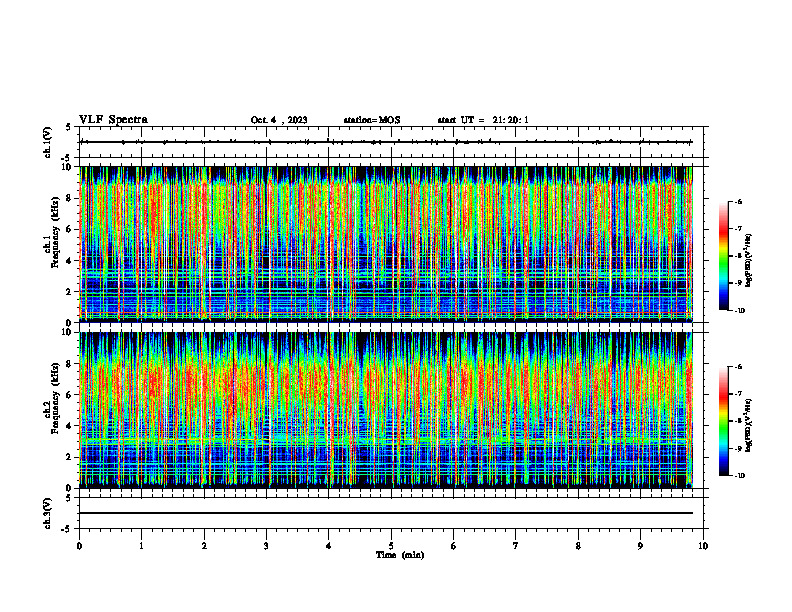Click the "-10" label on ch.1 color bar
The image size is (792, 612).
739,311
